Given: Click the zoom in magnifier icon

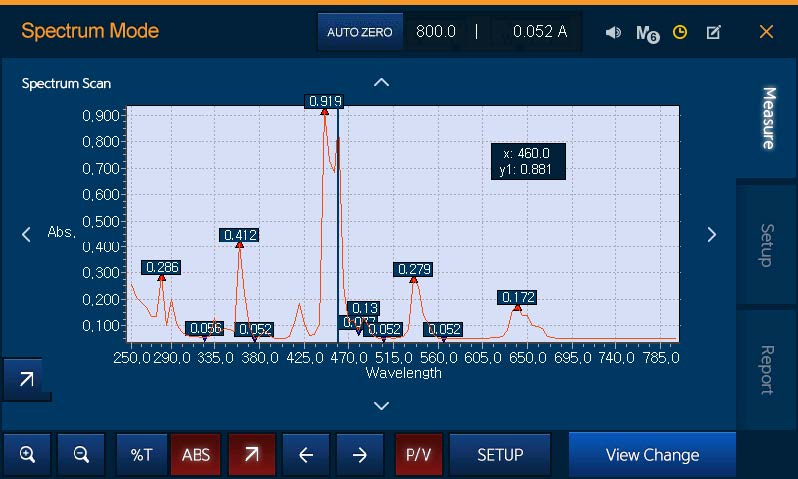Looking at the screenshot, I should pyautogui.click(x=28, y=455).
